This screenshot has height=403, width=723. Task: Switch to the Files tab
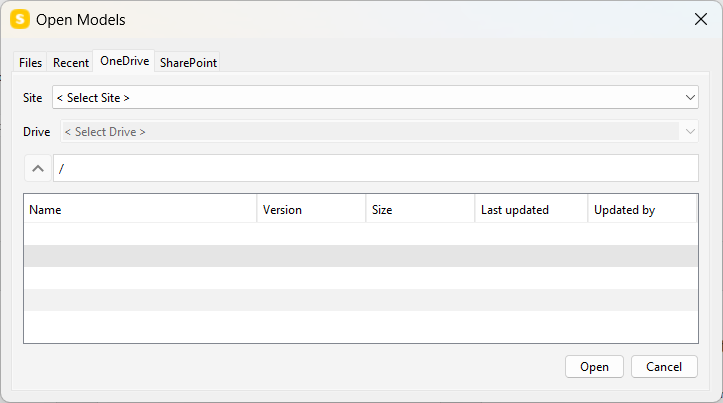tap(30, 62)
